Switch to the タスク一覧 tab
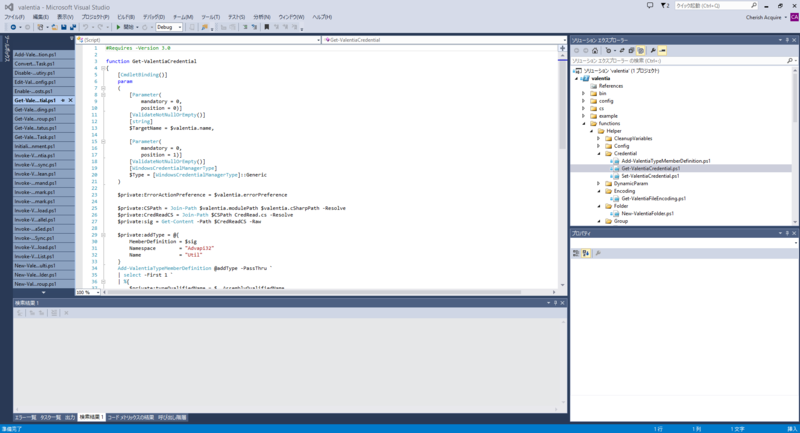 [51, 417]
